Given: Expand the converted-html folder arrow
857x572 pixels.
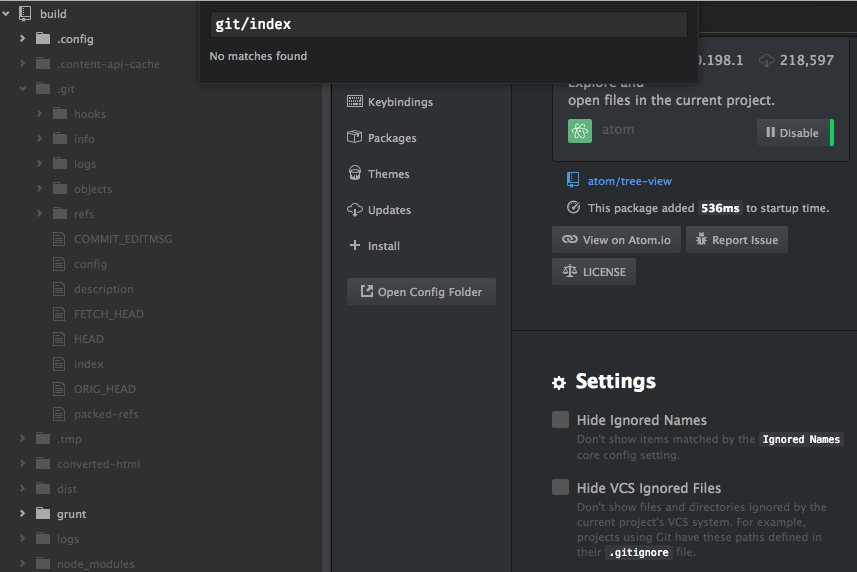Looking at the screenshot, I should point(22,463).
